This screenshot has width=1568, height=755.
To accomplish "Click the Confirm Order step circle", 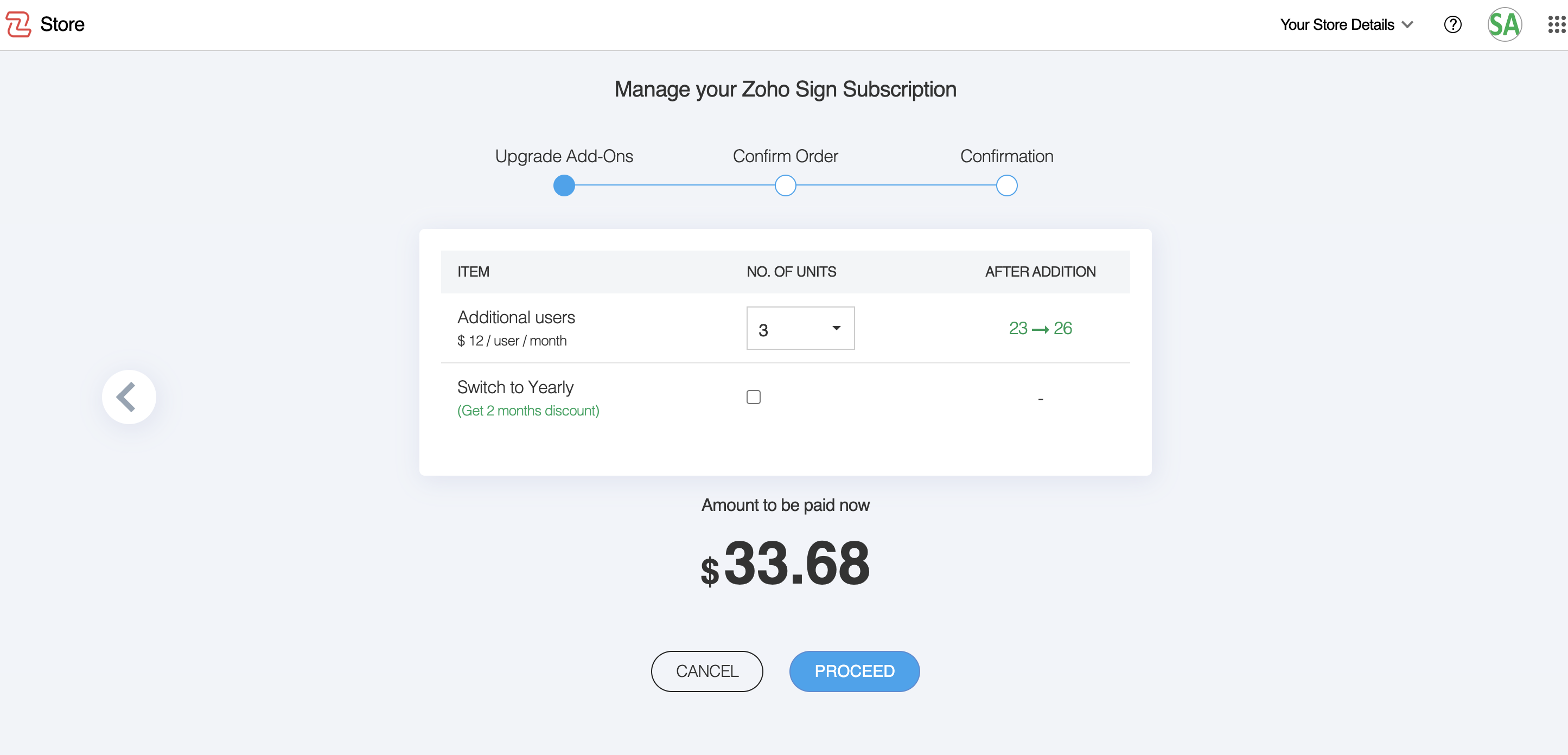I will tap(785, 185).
